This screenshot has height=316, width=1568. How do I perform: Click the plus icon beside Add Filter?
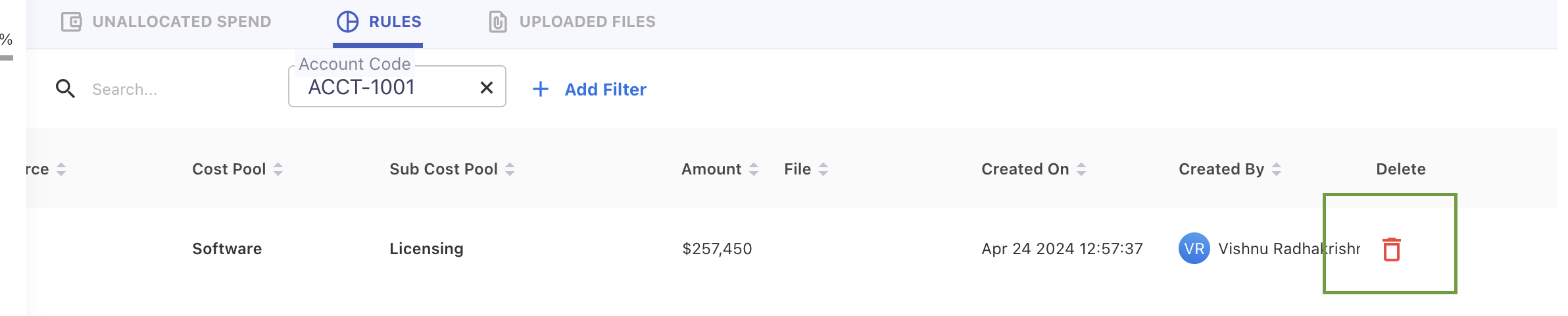click(x=540, y=89)
